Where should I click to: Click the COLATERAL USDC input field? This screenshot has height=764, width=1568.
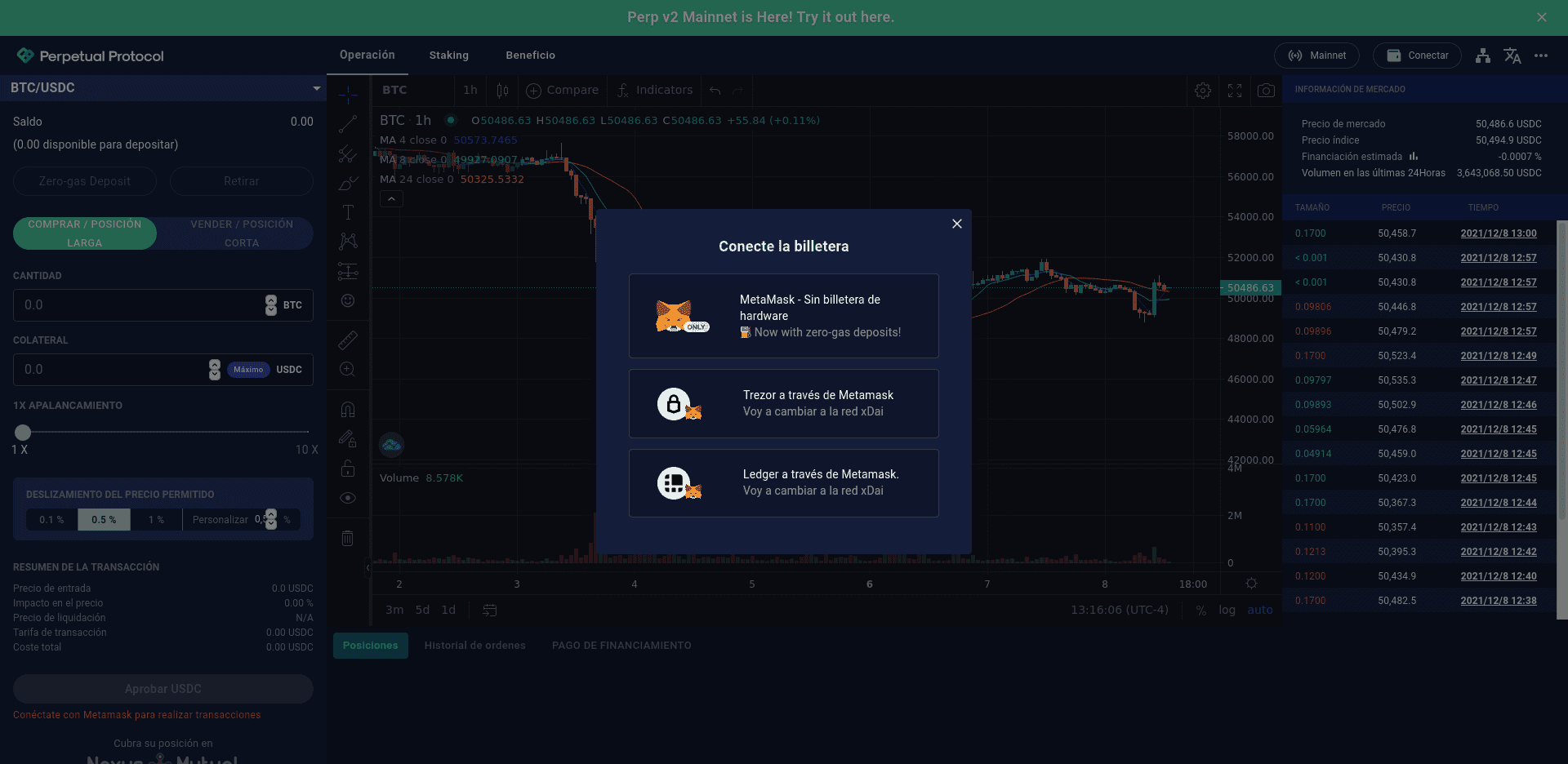click(x=163, y=370)
